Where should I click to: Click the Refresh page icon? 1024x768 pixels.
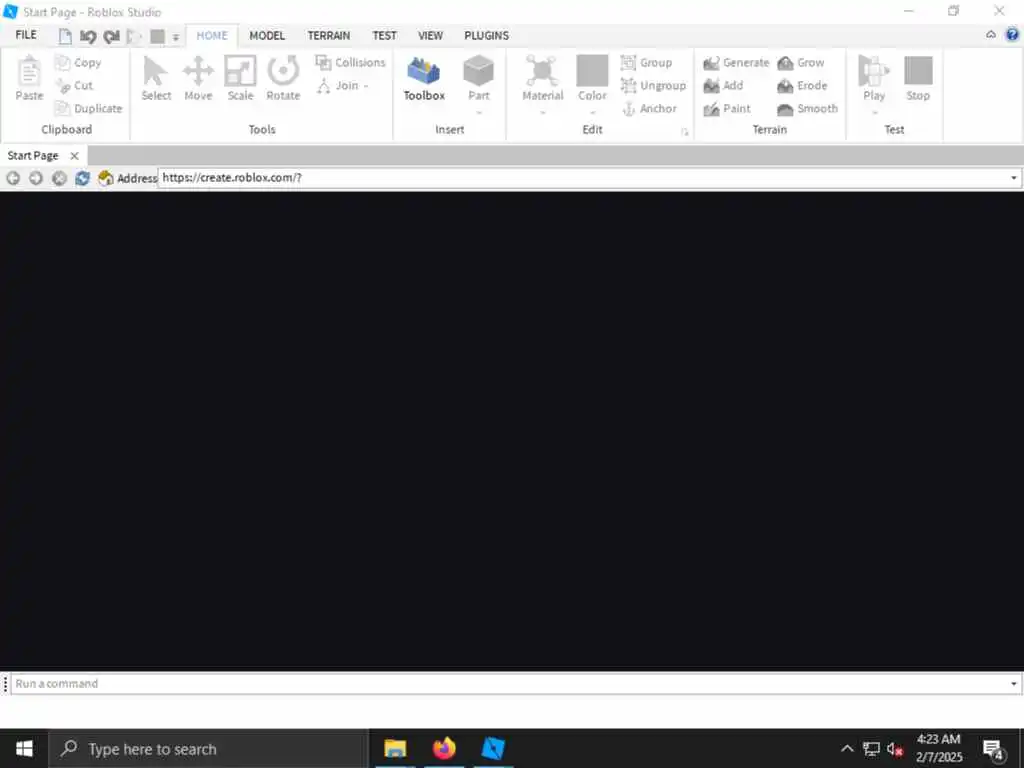pos(82,178)
